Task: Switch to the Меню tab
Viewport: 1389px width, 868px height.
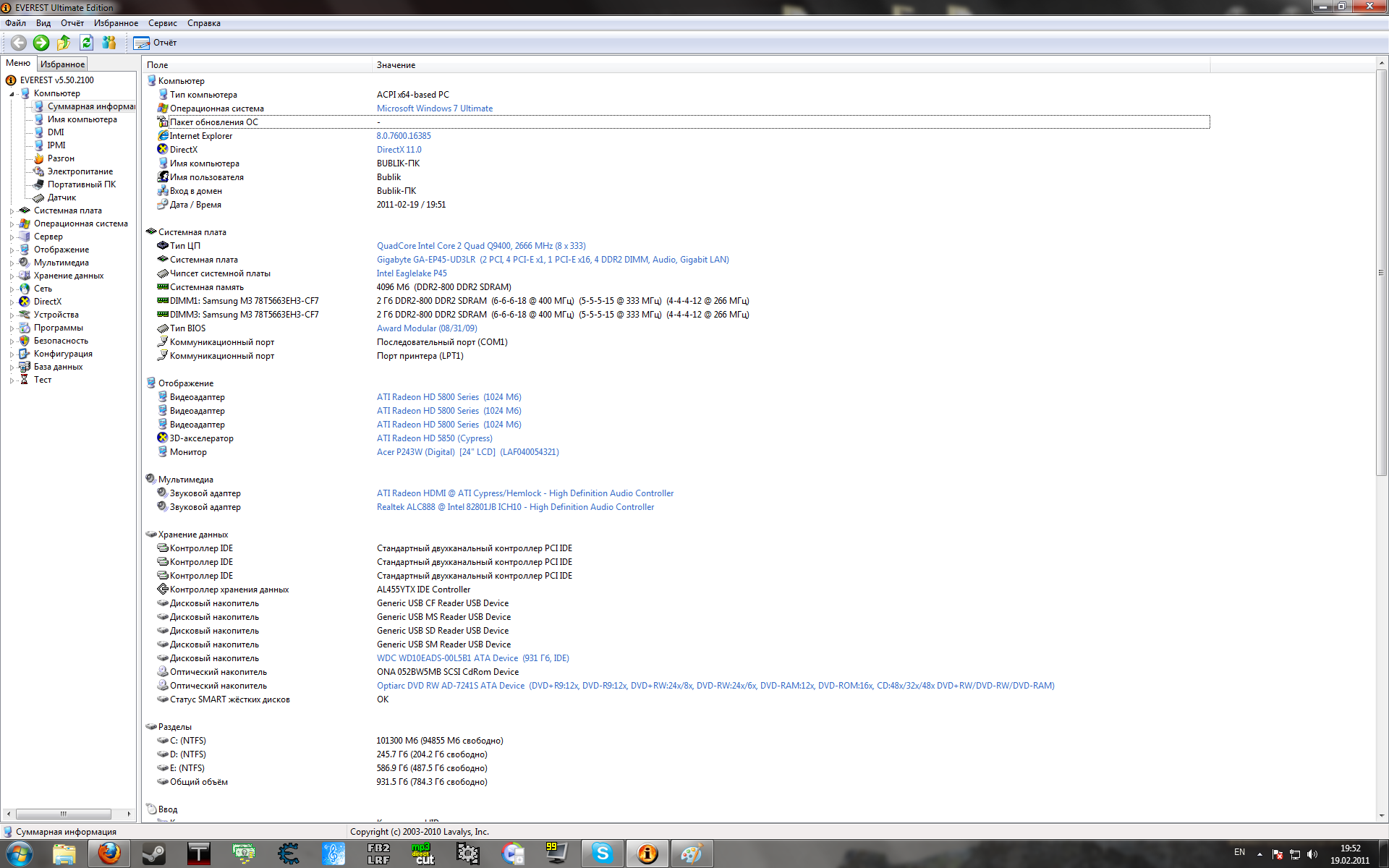Action: click(x=18, y=64)
